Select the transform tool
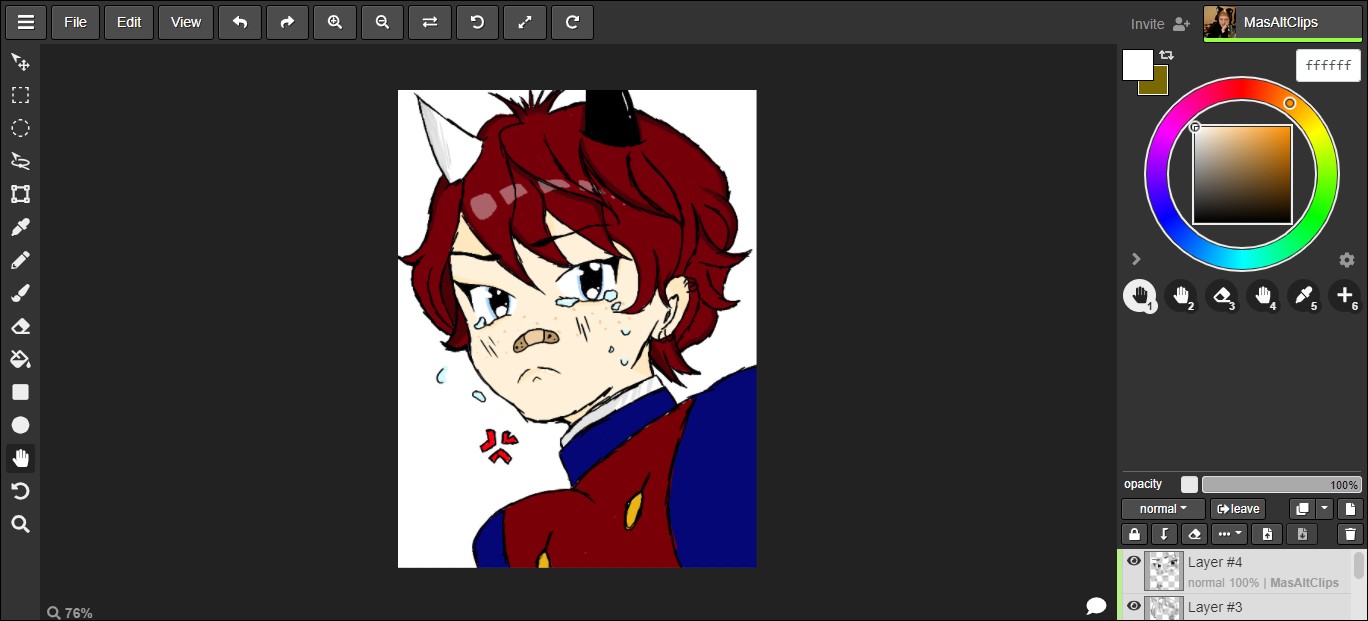This screenshot has width=1368, height=621. coord(20,194)
